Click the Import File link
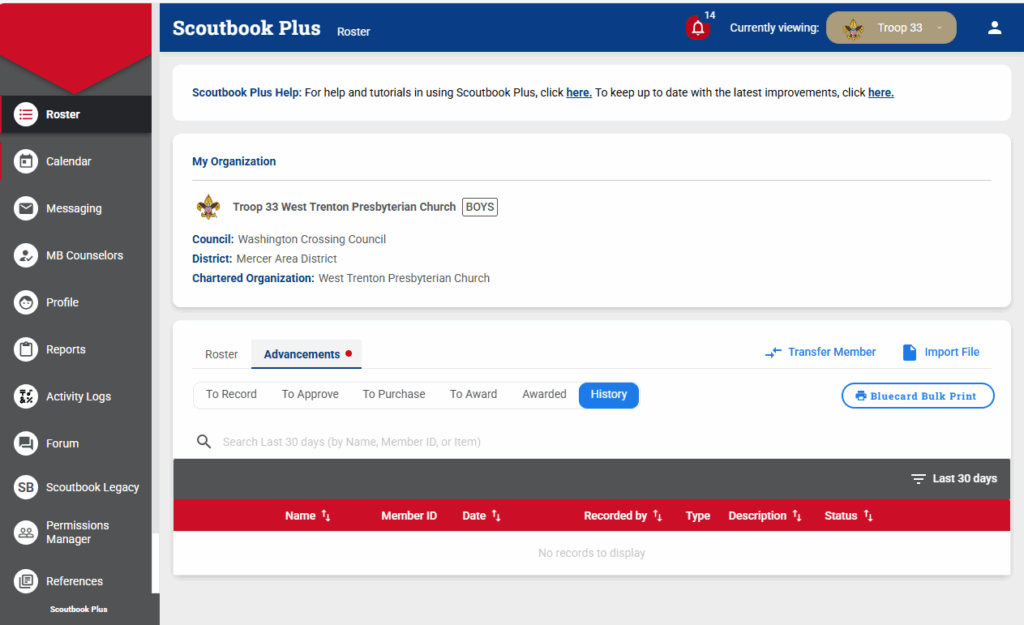 [941, 352]
